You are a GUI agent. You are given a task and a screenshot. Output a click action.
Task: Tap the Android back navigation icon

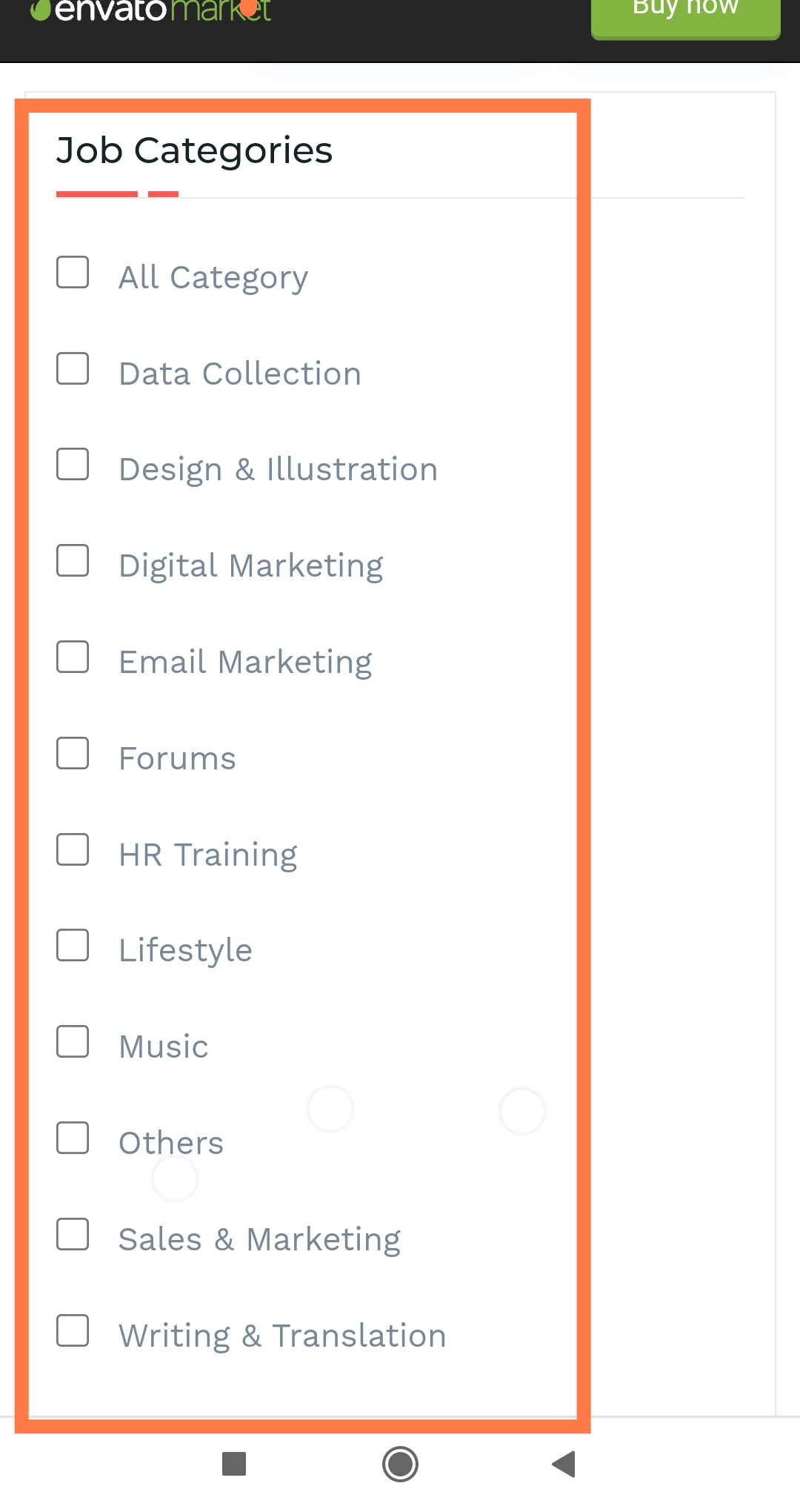tap(564, 1464)
